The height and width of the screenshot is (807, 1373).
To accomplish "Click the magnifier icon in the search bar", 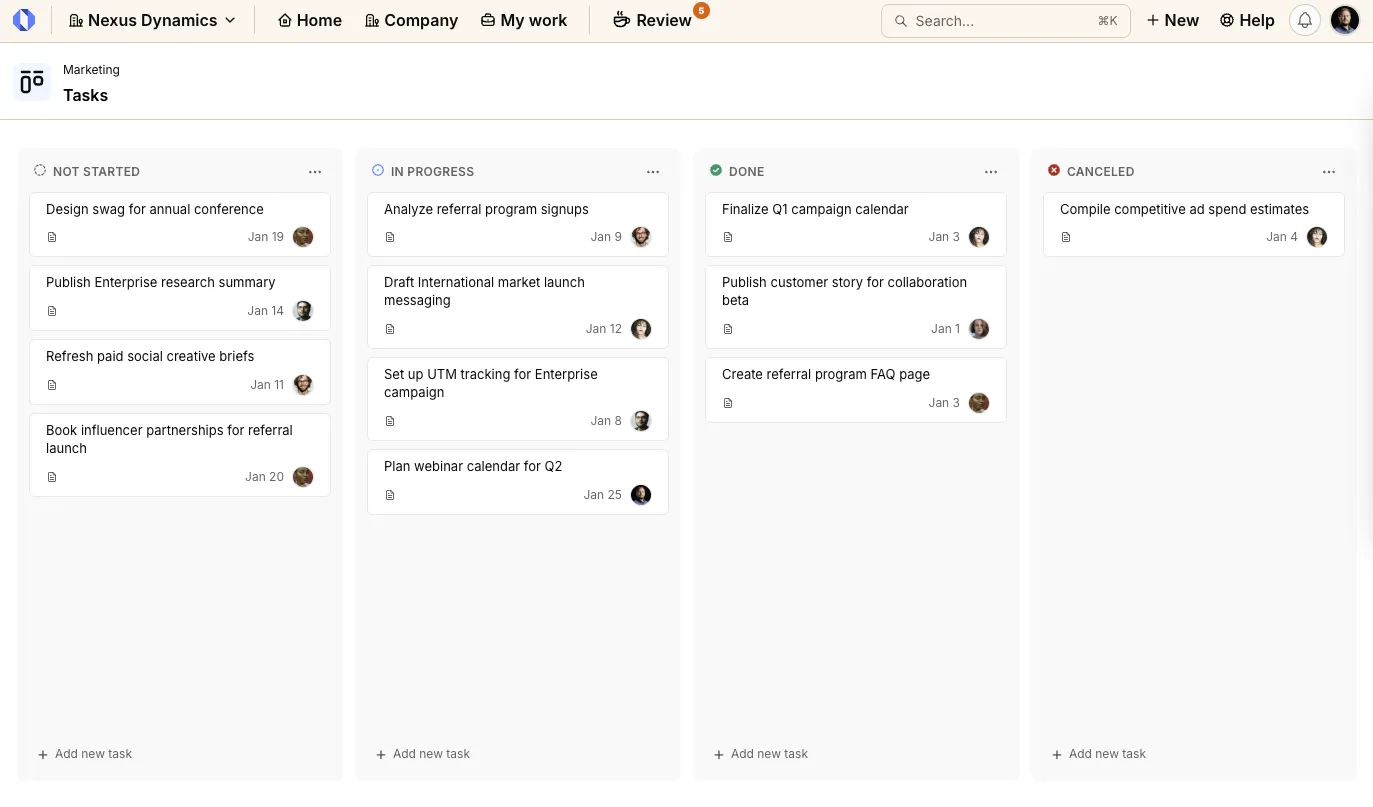I will [x=900, y=21].
